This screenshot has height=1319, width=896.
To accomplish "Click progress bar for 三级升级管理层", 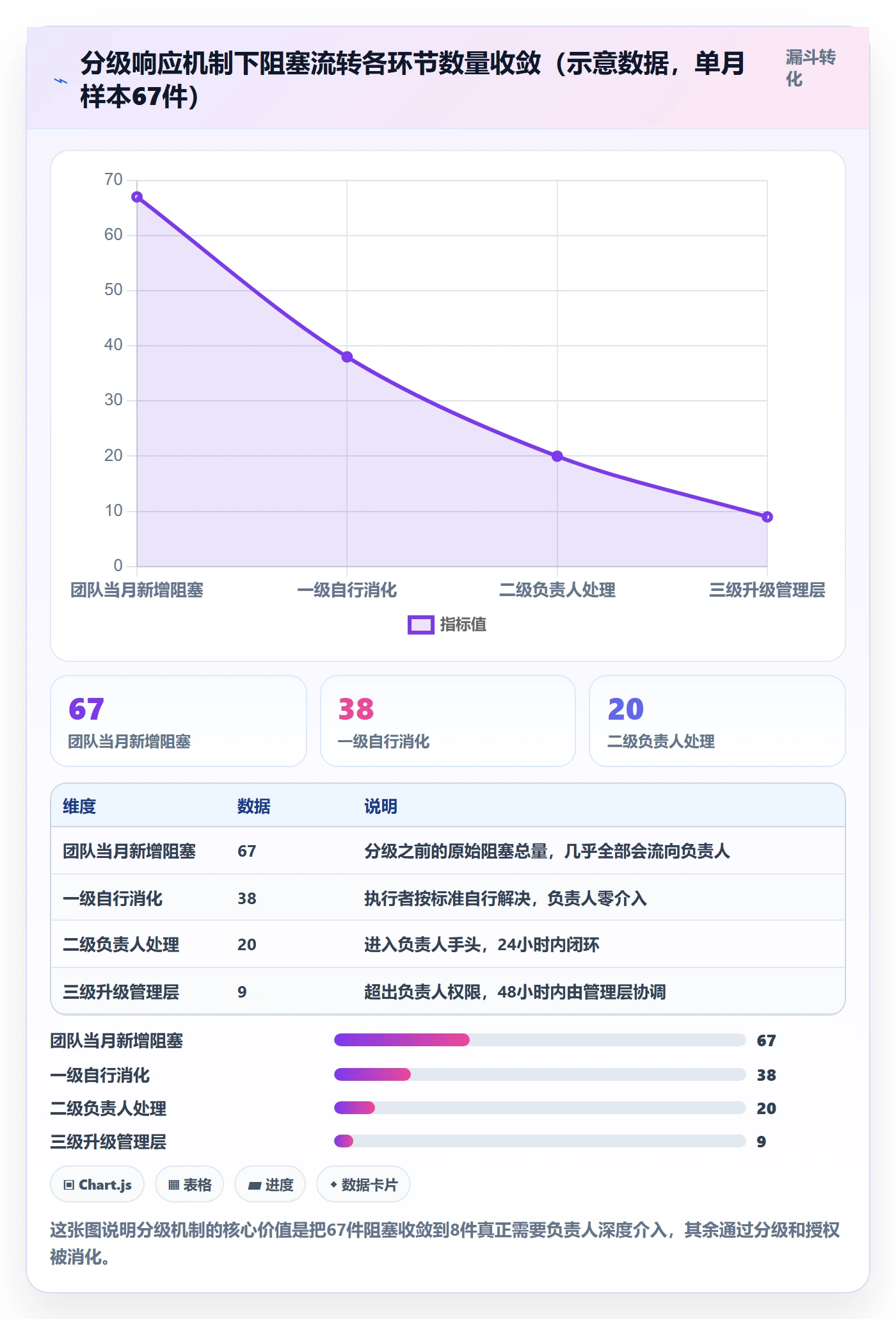I will click(x=540, y=1141).
